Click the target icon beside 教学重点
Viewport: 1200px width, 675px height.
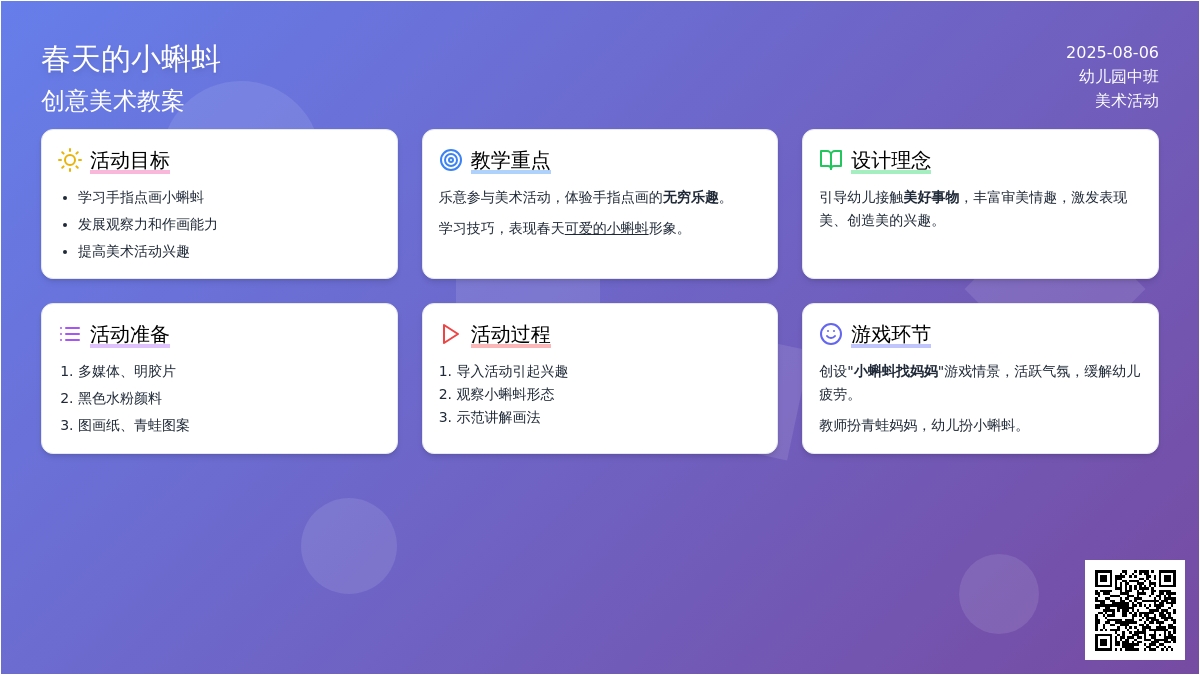click(x=451, y=160)
